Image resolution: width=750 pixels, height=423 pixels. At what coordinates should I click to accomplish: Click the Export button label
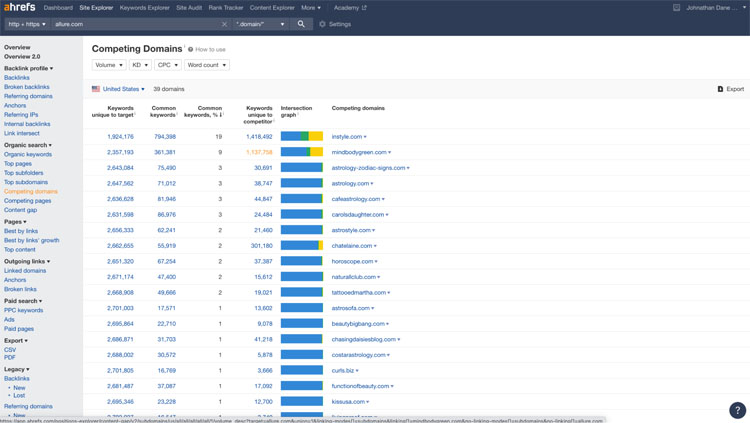point(735,89)
